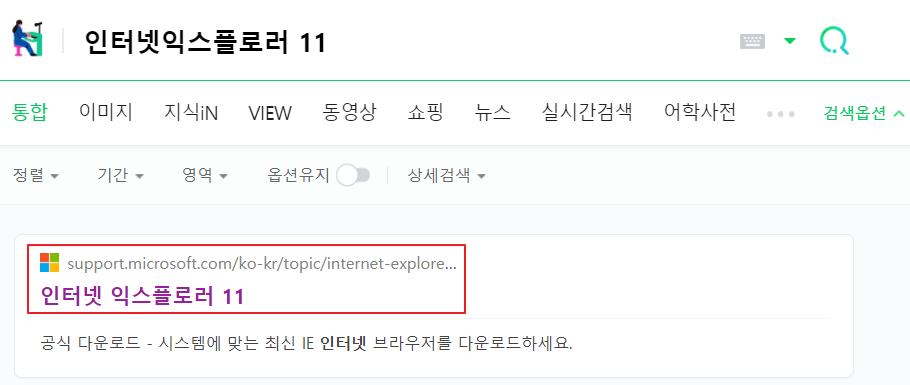Expand the green autocomplete dropdown arrow
Screen dimensions: 910x385
(x=789, y=41)
